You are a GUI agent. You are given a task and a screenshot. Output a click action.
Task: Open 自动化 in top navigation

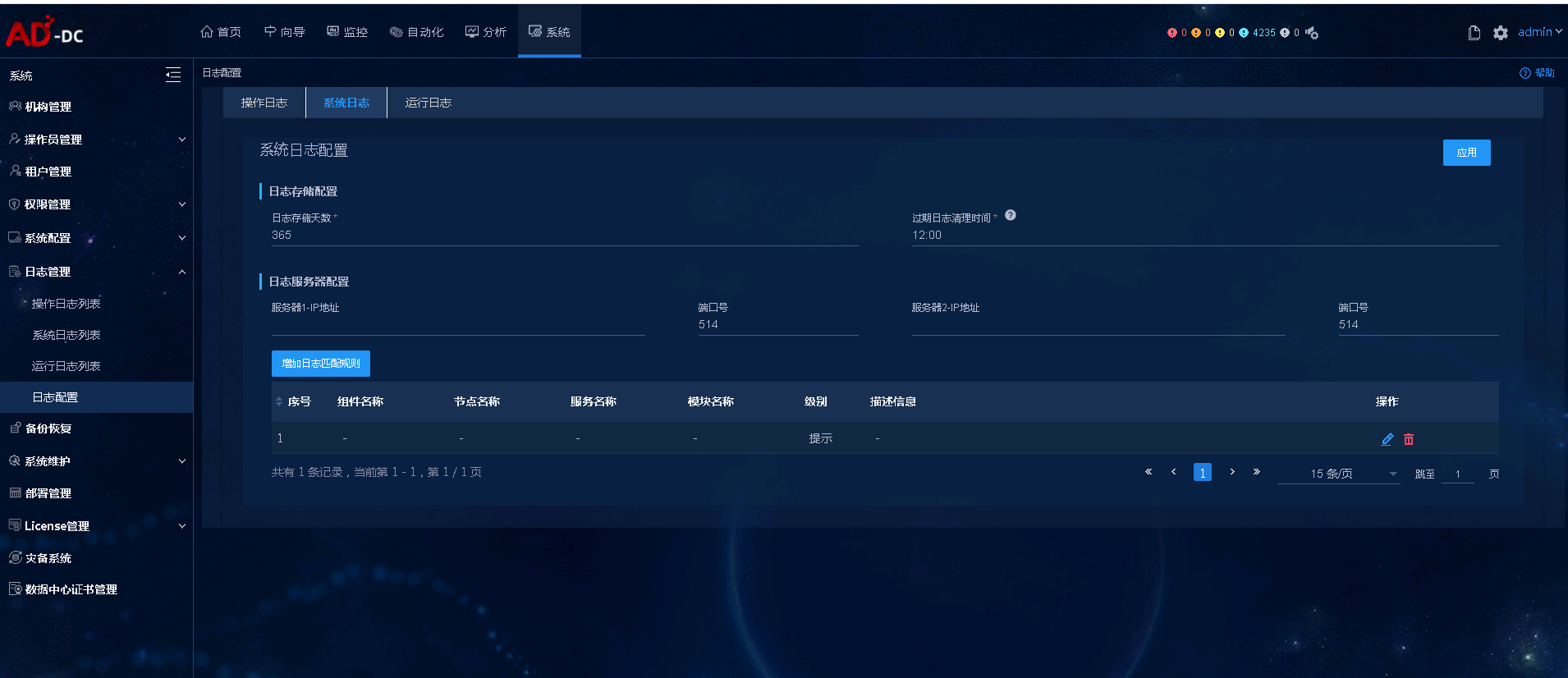pyautogui.click(x=417, y=32)
